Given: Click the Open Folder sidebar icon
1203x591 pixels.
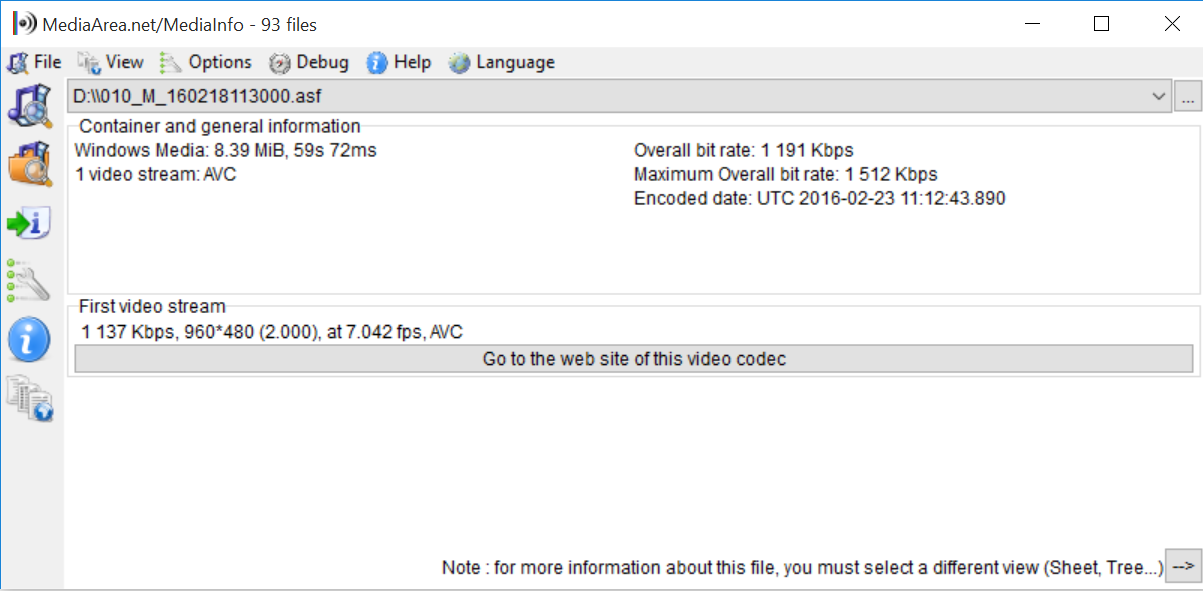Looking at the screenshot, I should pos(30,164).
